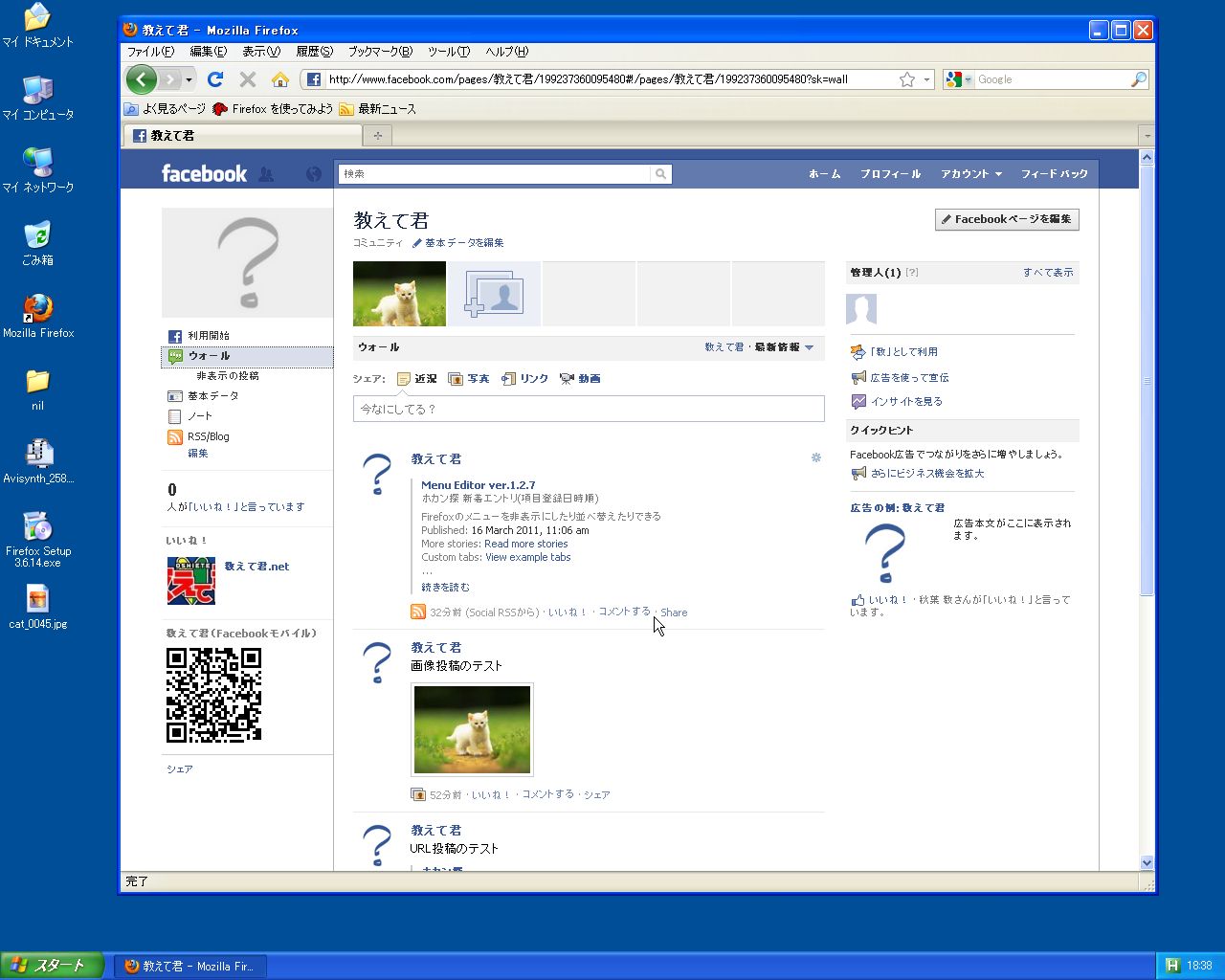This screenshot has height=980, width=1225.
Task: Open friend requests icon in Facebook header
Action: 267,174
